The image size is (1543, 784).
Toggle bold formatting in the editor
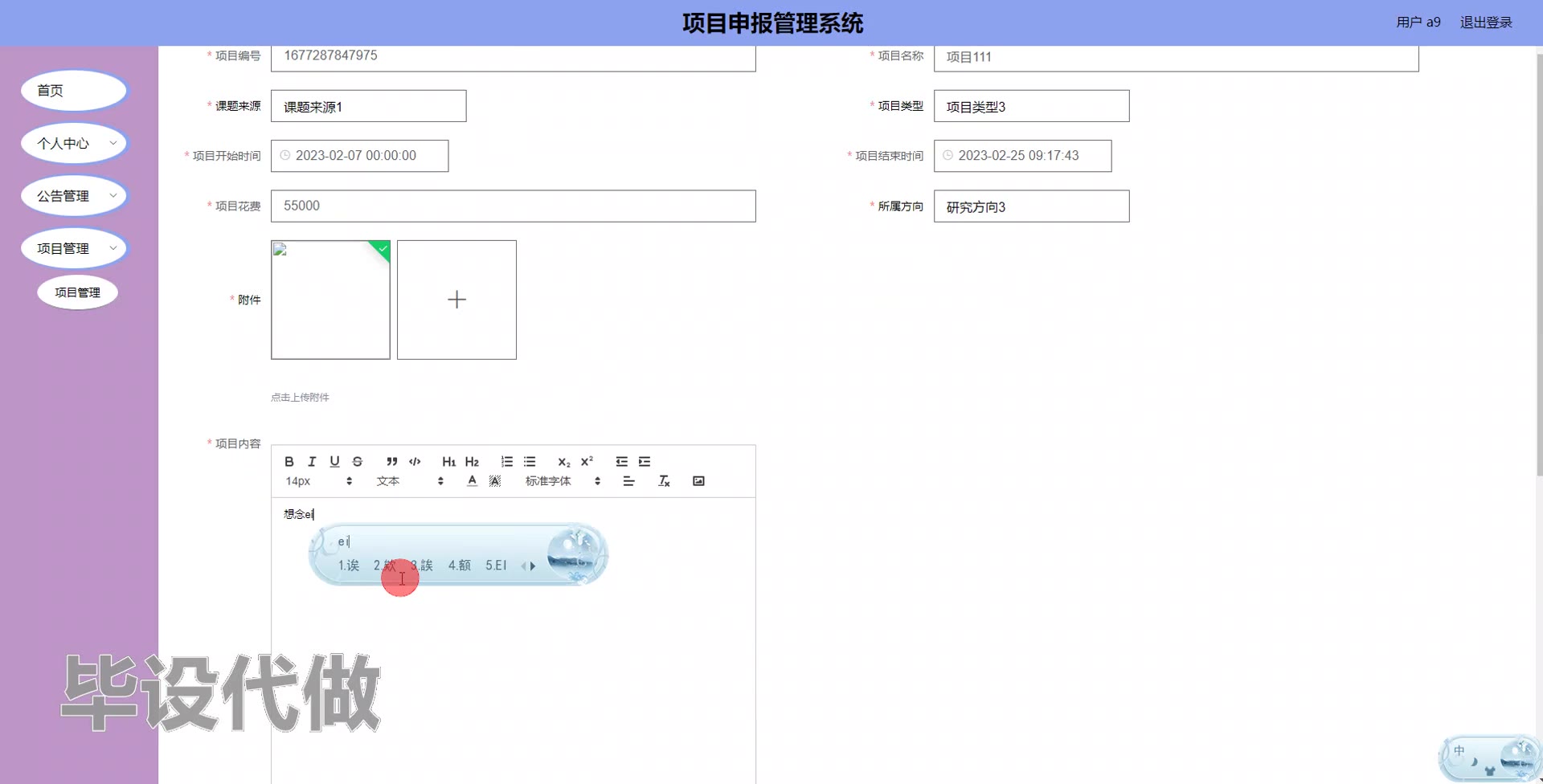[289, 462]
